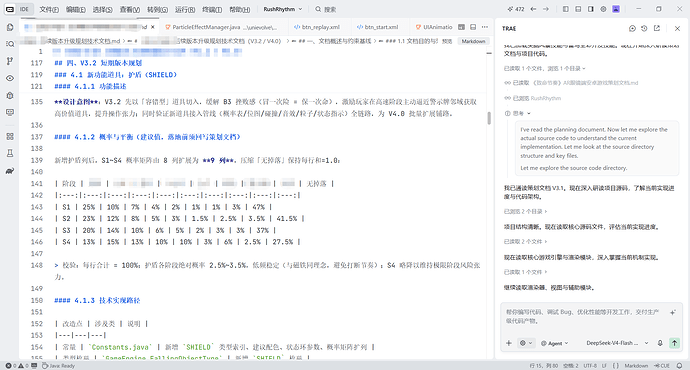Image resolution: width=690 pixels, height=370 pixels.
Task: Click the microphone voice input icon
Action: (660, 343)
